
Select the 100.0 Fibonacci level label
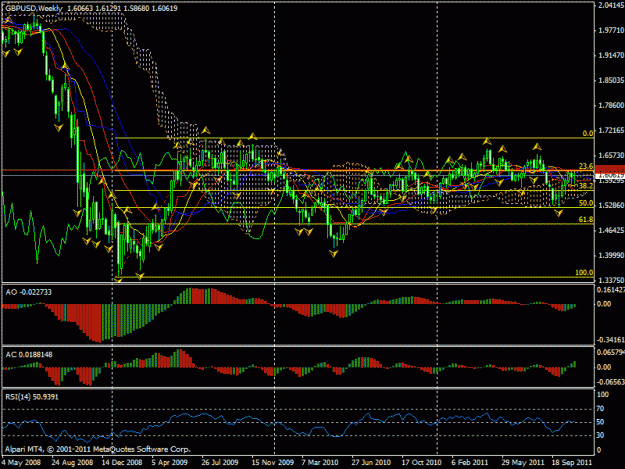[584, 273]
